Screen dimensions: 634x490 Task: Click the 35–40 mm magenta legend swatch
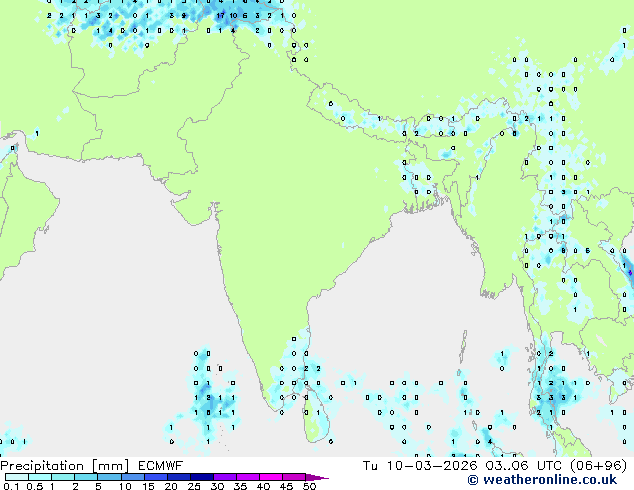click(247, 477)
